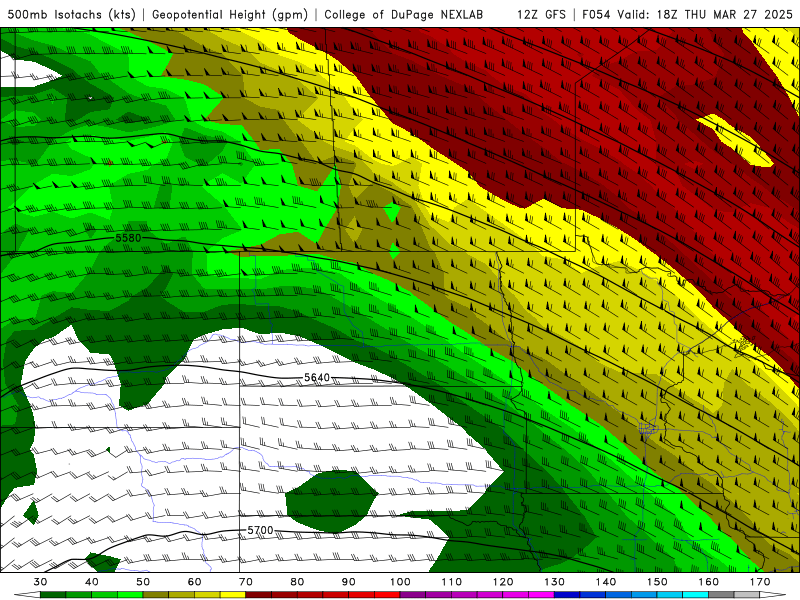The image size is (800, 600).
Task: Click the dark blue 130-135 kt swatch
Action: pyautogui.click(x=567, y=595)
